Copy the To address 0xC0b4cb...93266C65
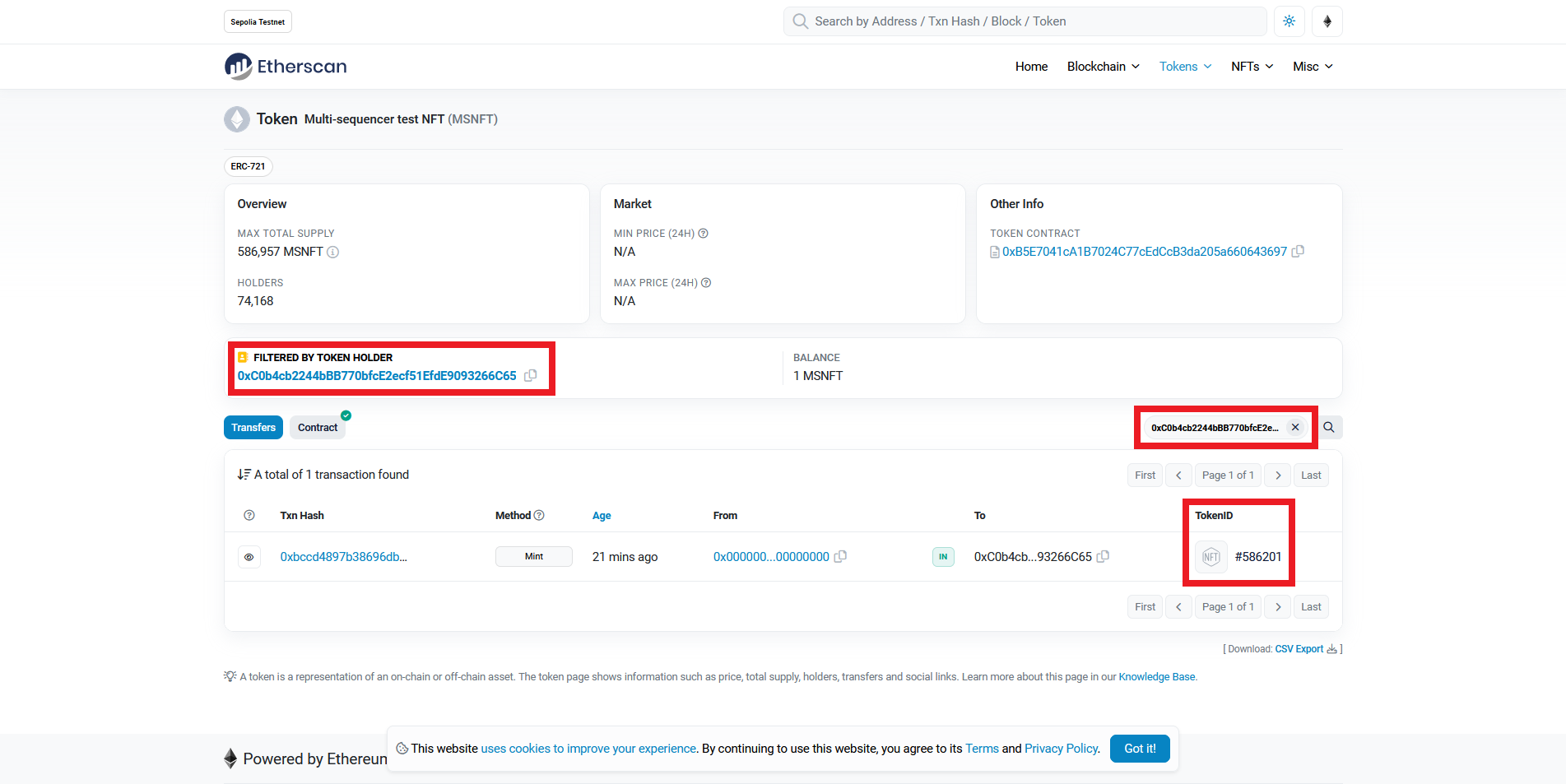 [1103, 557]
